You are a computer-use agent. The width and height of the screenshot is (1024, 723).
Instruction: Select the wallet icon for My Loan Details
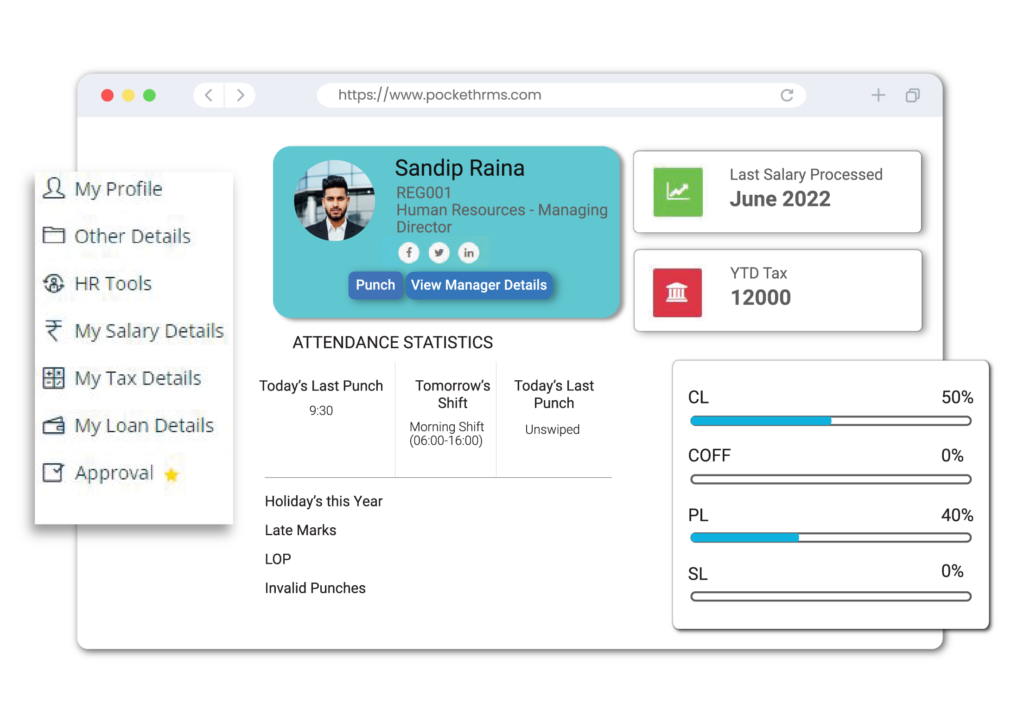tap(51, 425)
